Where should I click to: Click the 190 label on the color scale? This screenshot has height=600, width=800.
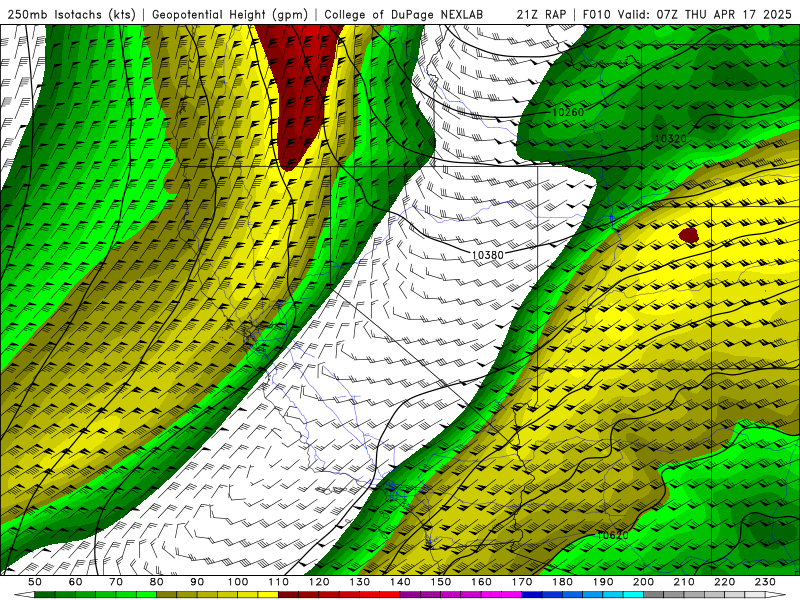[x=603, y=582]
